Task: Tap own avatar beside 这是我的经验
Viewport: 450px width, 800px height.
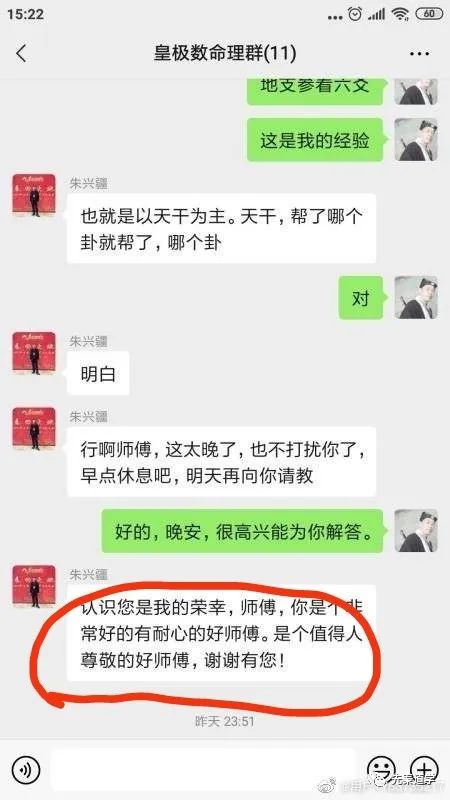Action: click(416, 140)
